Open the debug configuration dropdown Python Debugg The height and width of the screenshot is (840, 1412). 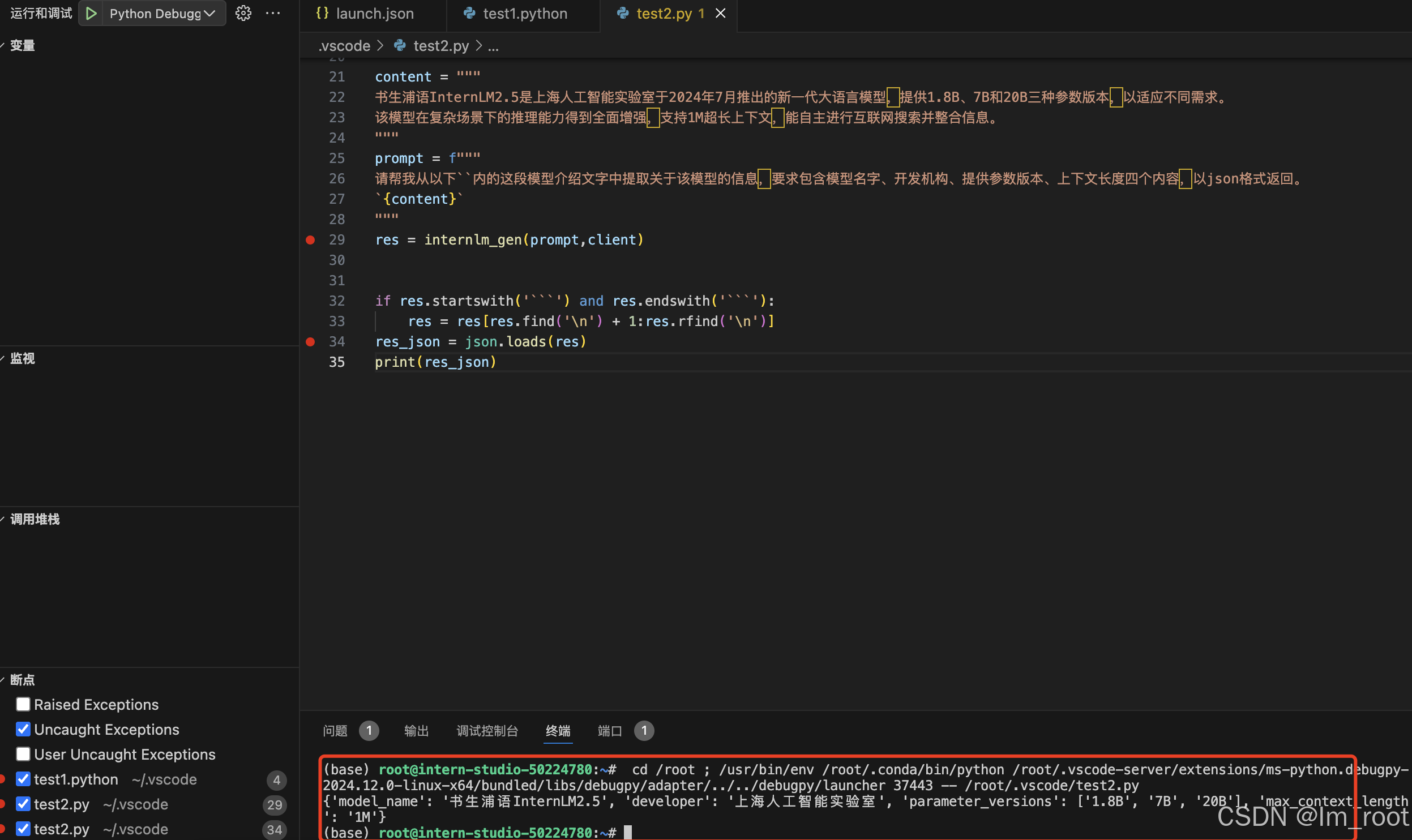coord(162,14)
